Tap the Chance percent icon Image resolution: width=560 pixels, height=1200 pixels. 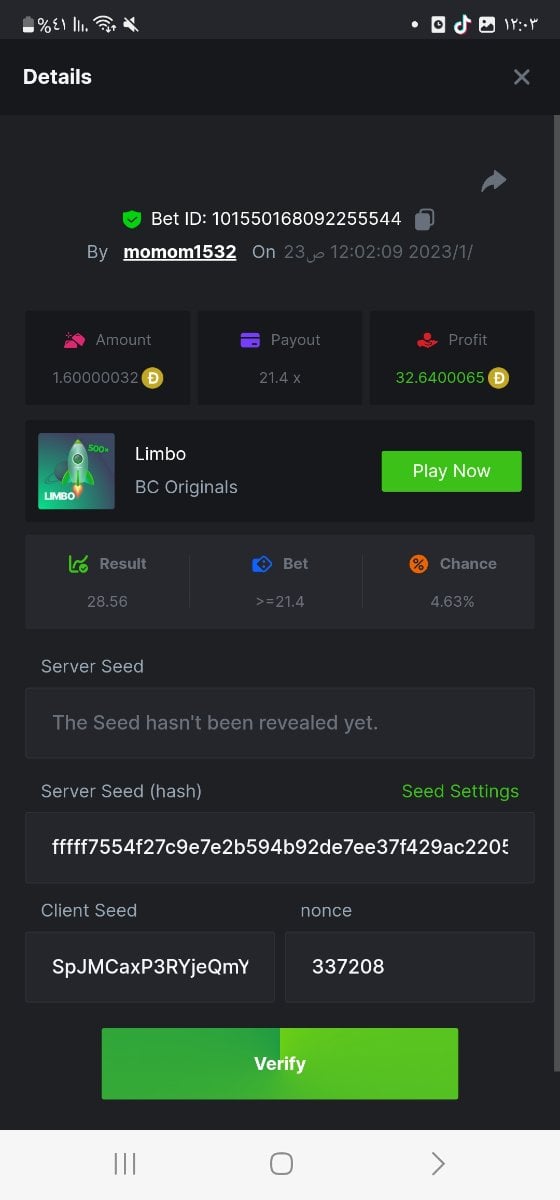coord(419,564)
